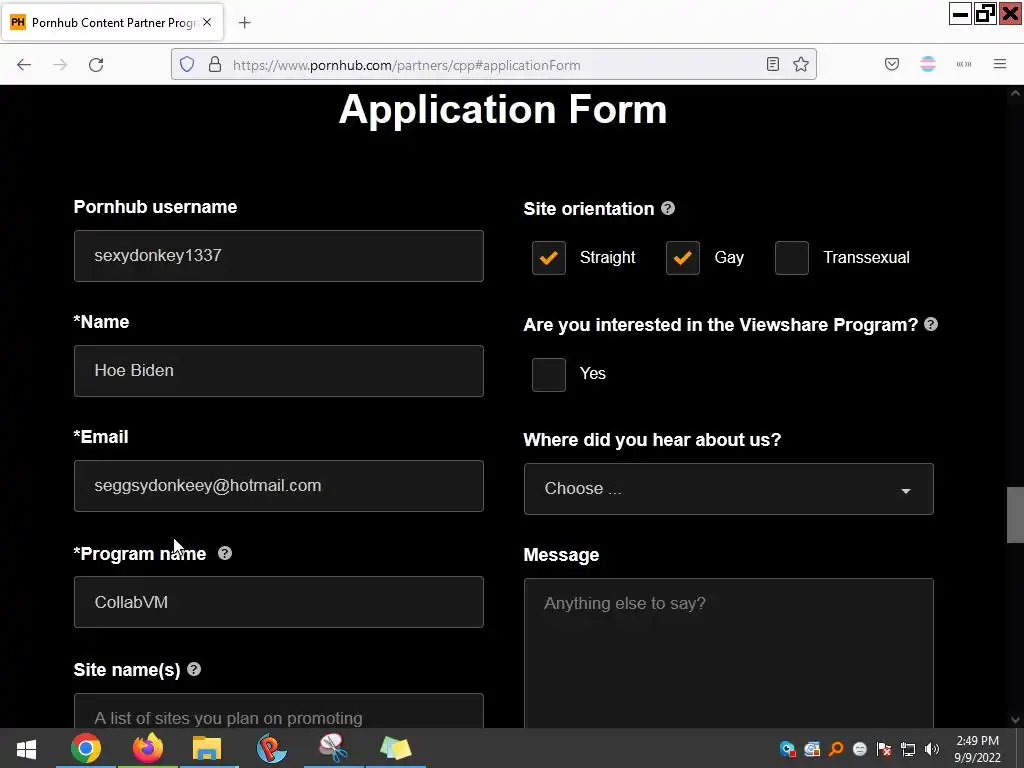Image resolution: width=1024 pixels, height=768 pixels.
Task: Click the Site name(s) input field
Action: click(x=279, y=711)
